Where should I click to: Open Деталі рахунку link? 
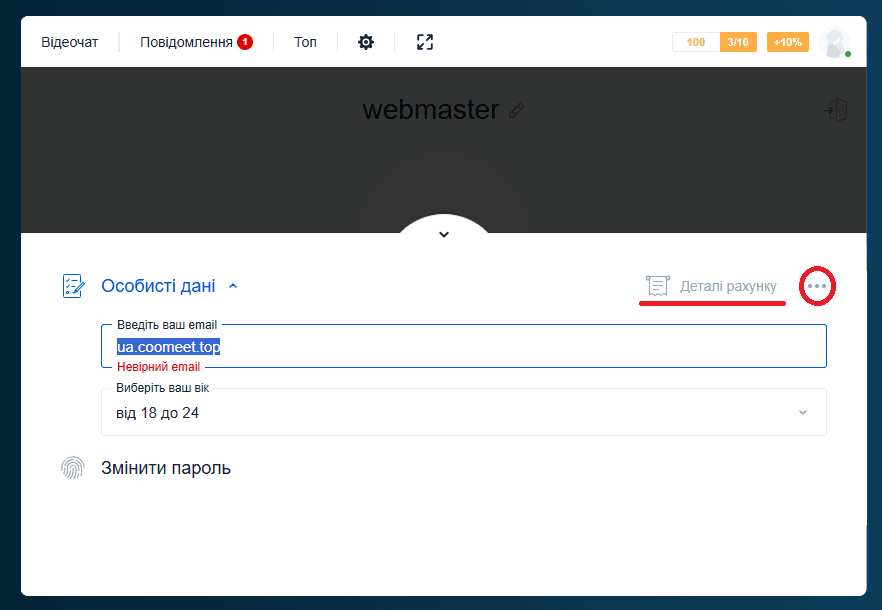pos(728,286)
